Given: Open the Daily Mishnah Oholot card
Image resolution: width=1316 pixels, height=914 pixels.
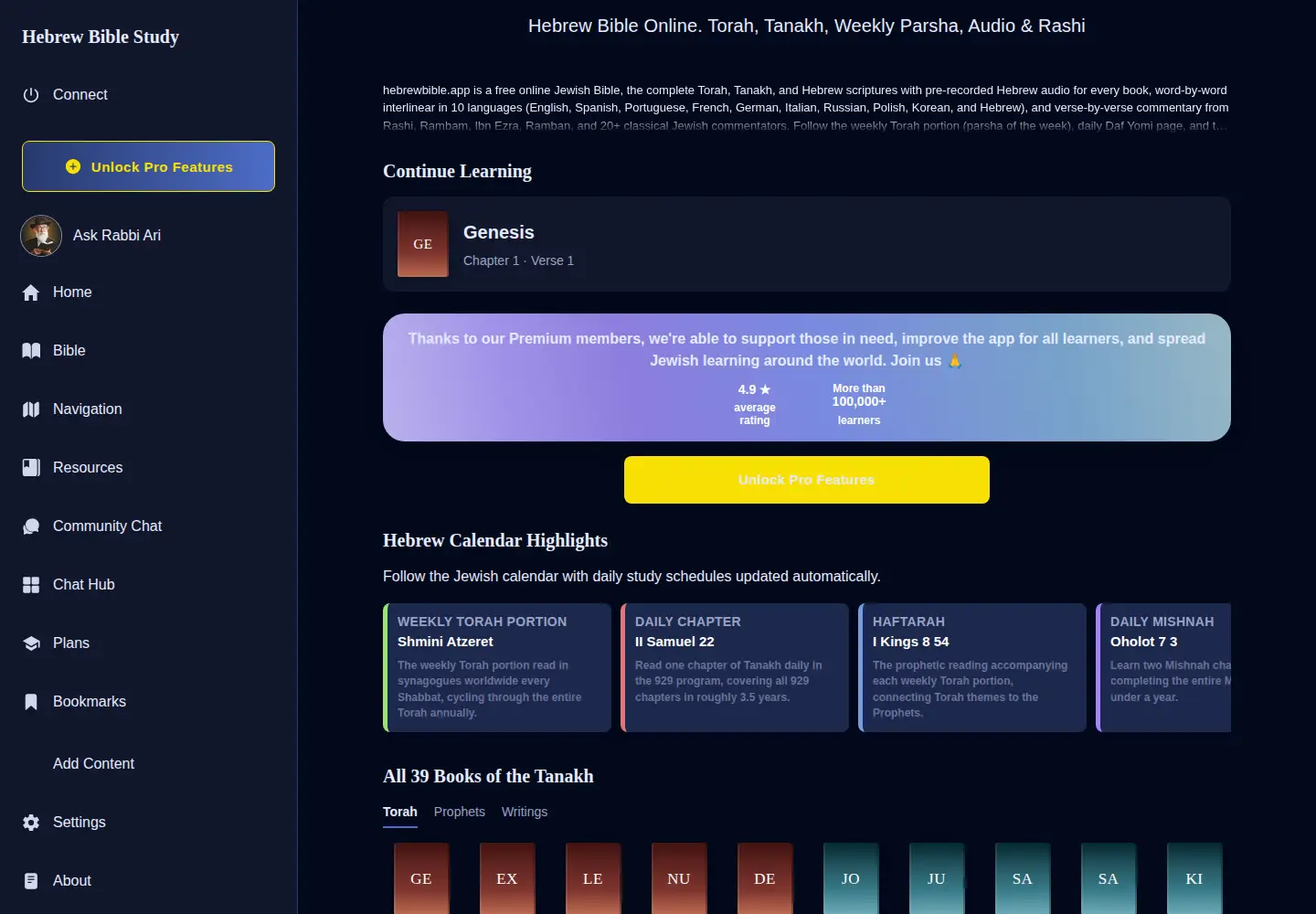Looking at the screenshot, I should [1163, 667].
